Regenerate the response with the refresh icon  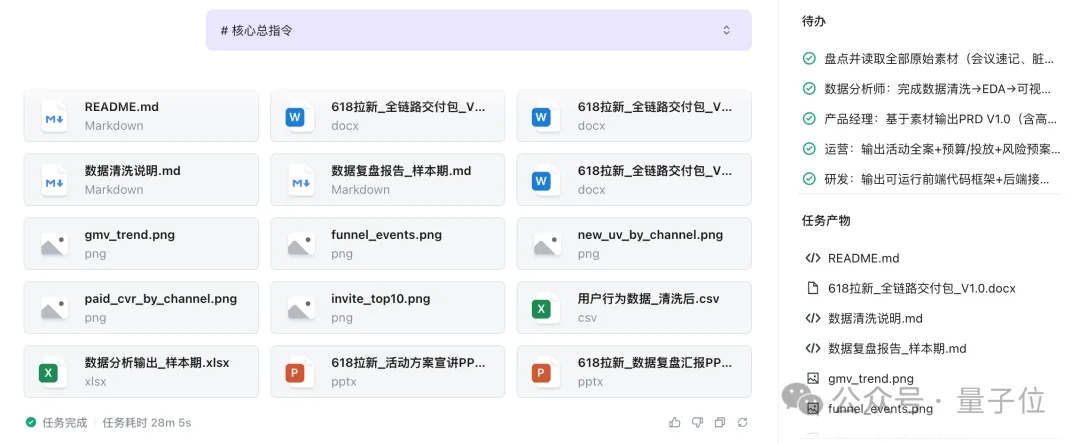[x=742, y=423]
